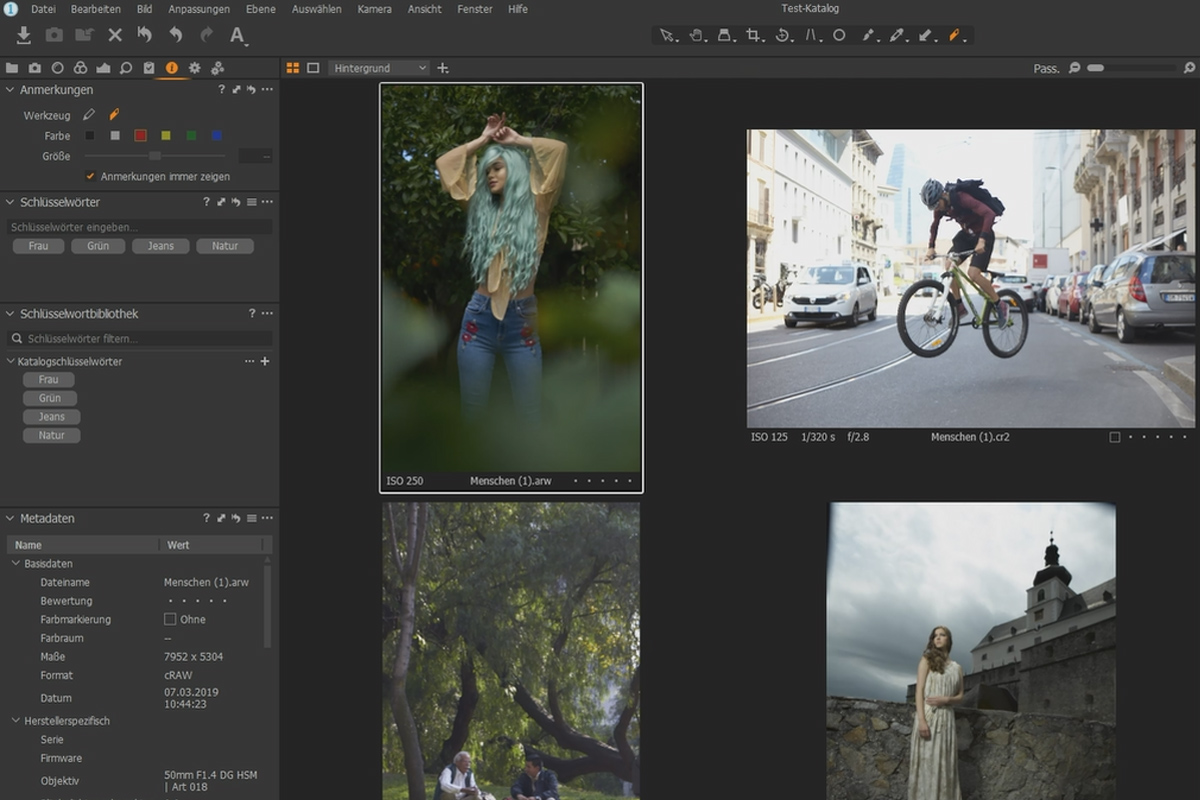Collapse the Katalogschlüsselwörter list
The width and height of the screenshot is (1200, 800).
pos(10,362)
